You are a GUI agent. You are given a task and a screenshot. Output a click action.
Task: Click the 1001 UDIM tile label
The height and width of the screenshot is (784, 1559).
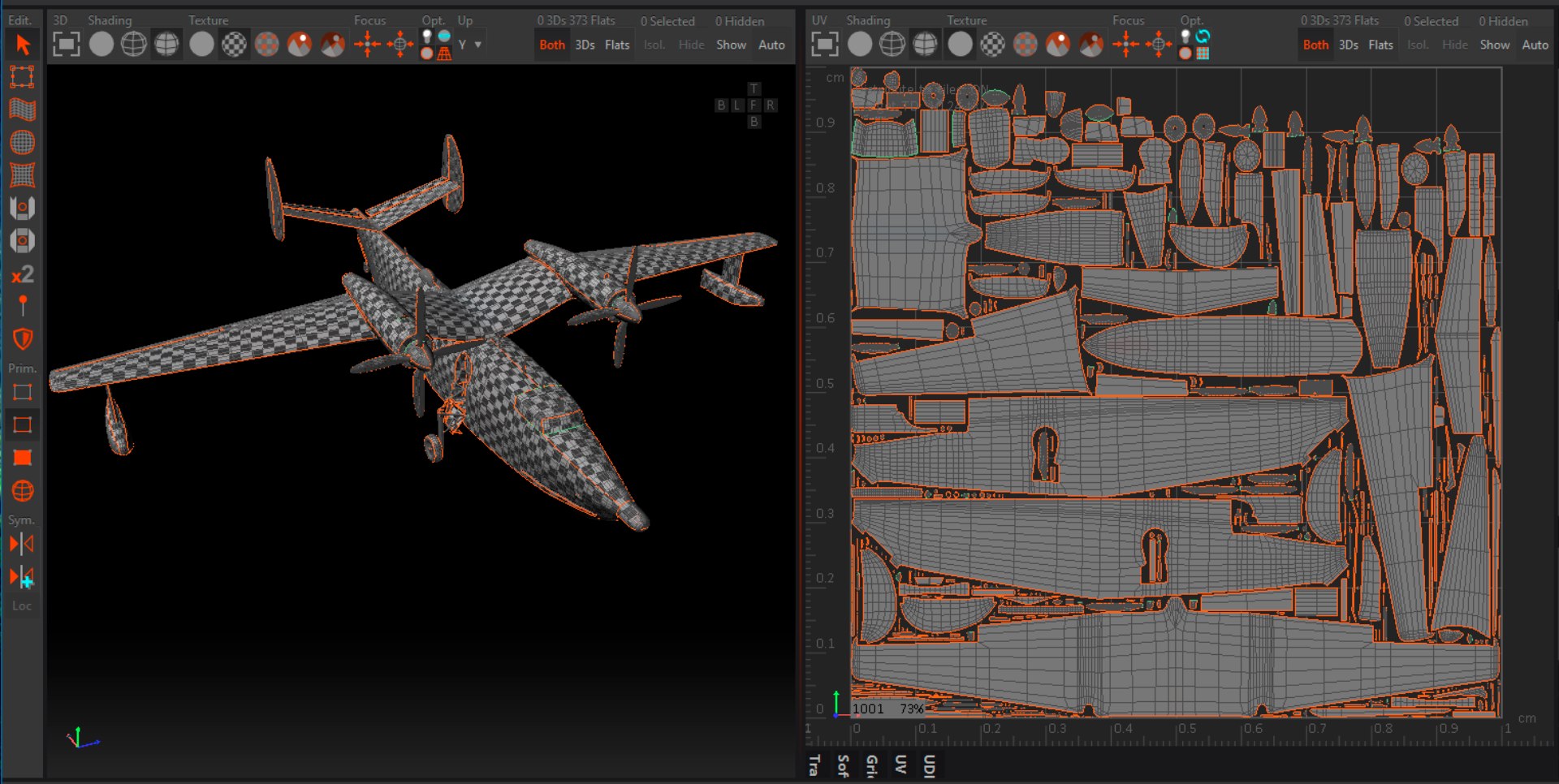tap(868, 709)
